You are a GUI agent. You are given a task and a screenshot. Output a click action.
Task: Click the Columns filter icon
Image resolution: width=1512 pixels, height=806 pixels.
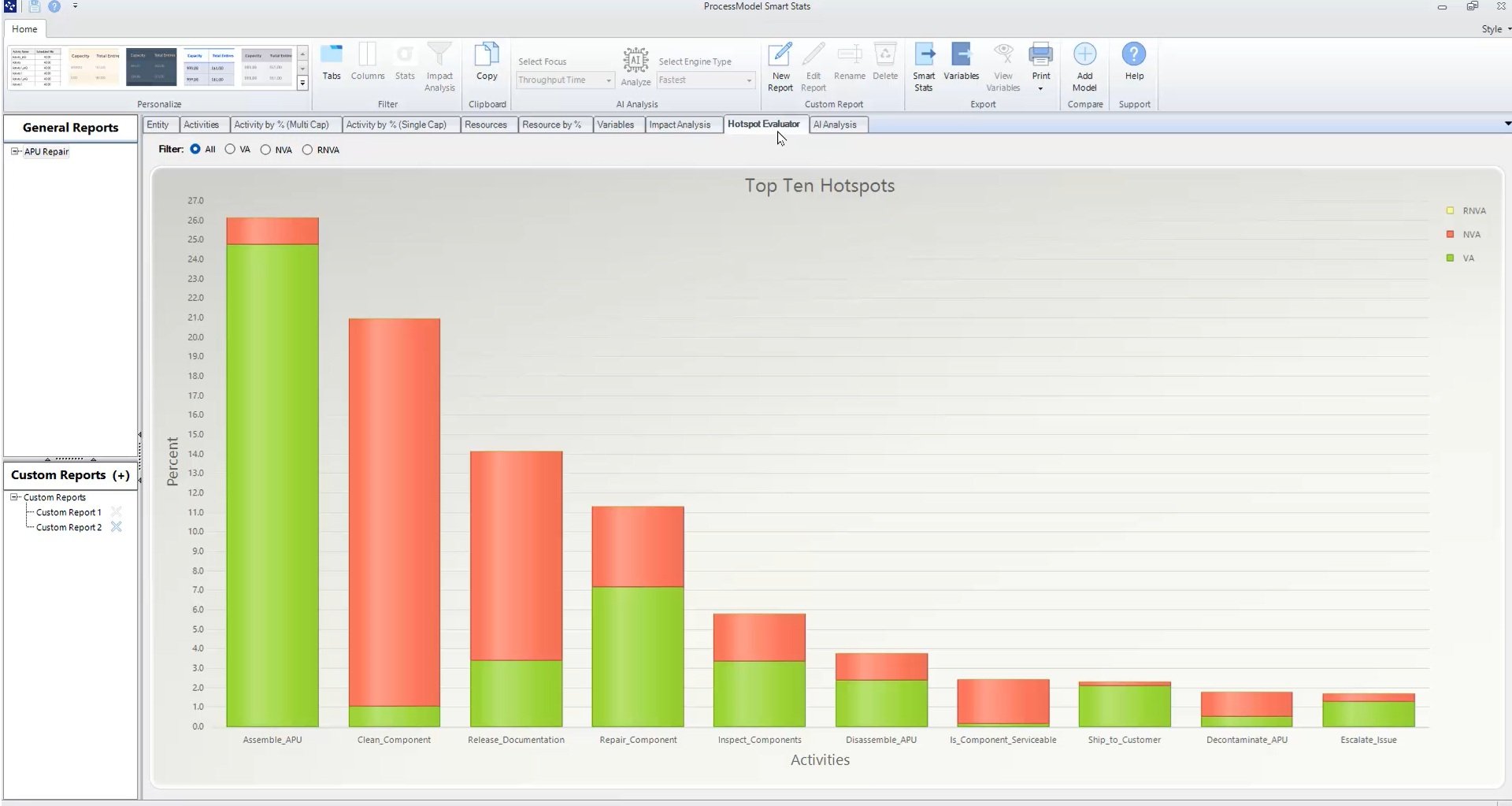(x=368, y=61)
